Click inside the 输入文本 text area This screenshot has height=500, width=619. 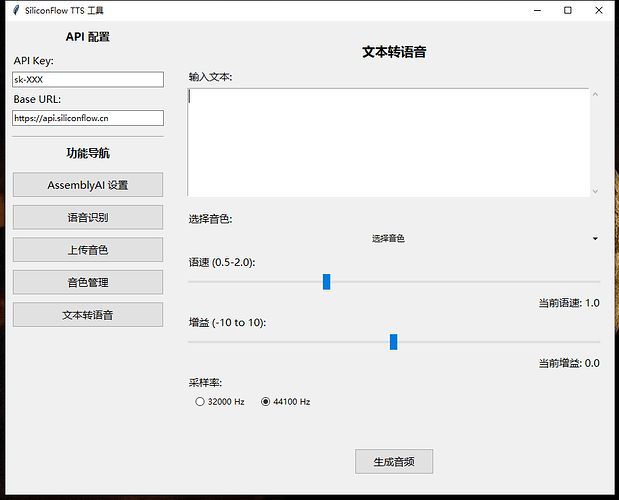(388, 142)
